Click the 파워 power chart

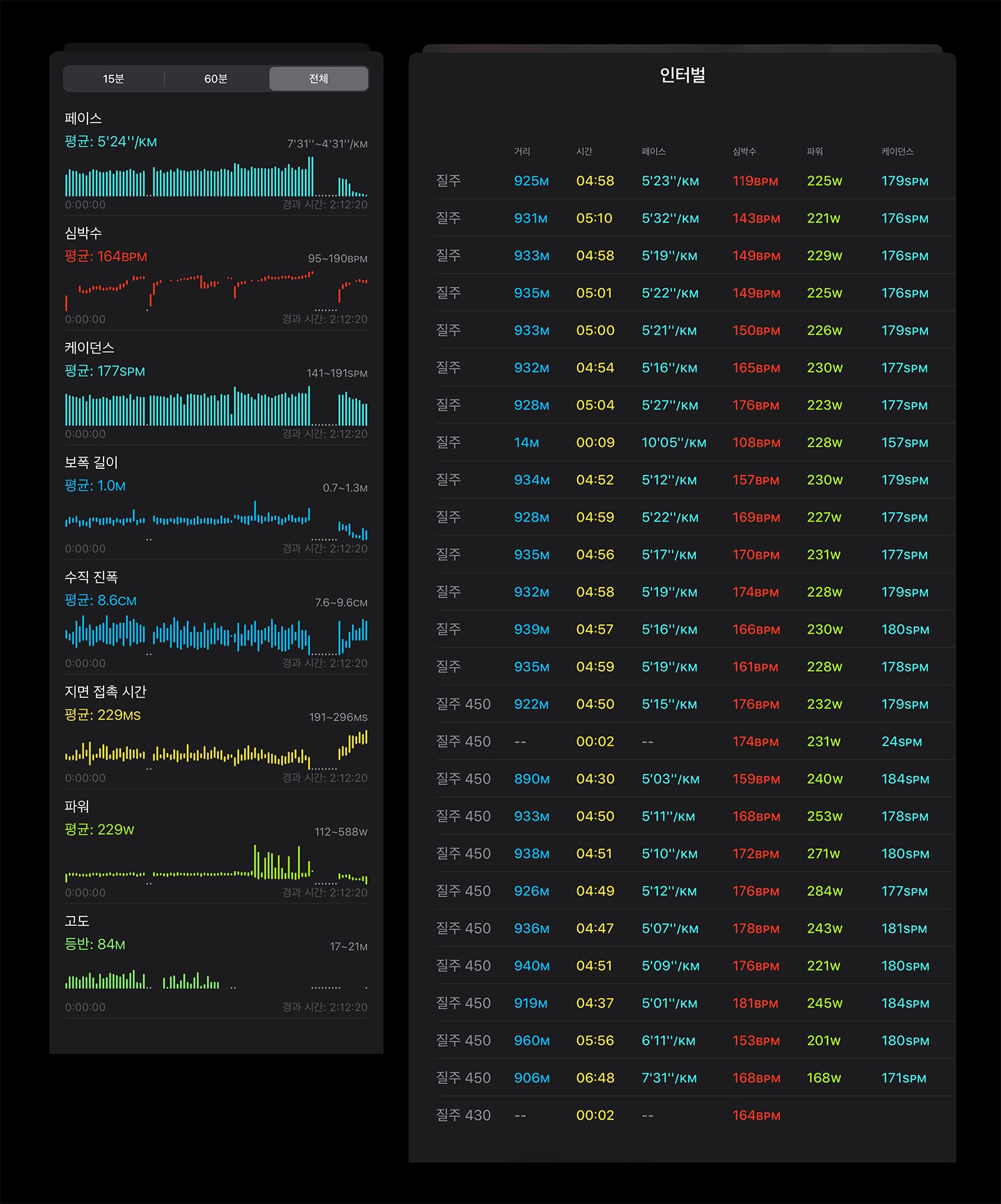click(x=216, y=865)
